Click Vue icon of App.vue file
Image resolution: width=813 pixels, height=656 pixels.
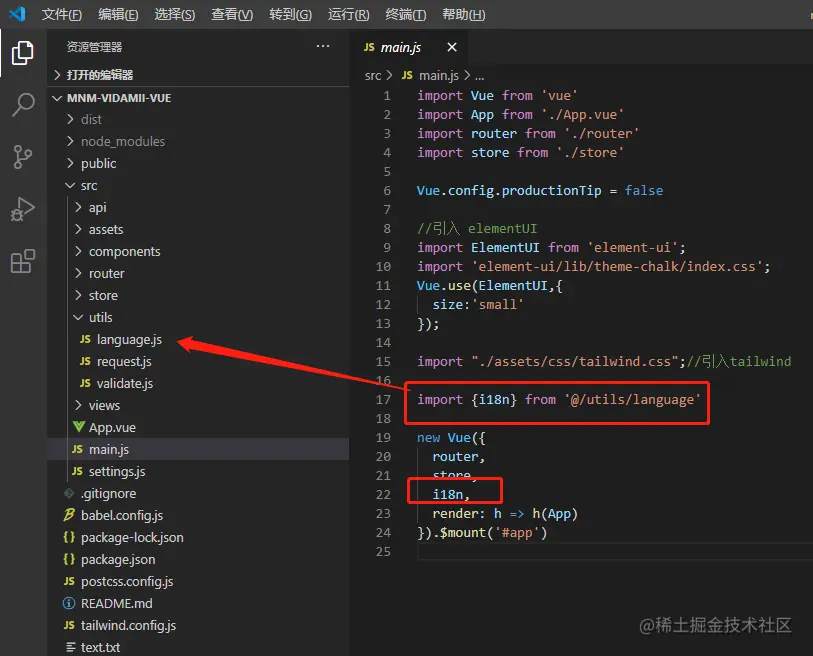[x=79, y=427]
